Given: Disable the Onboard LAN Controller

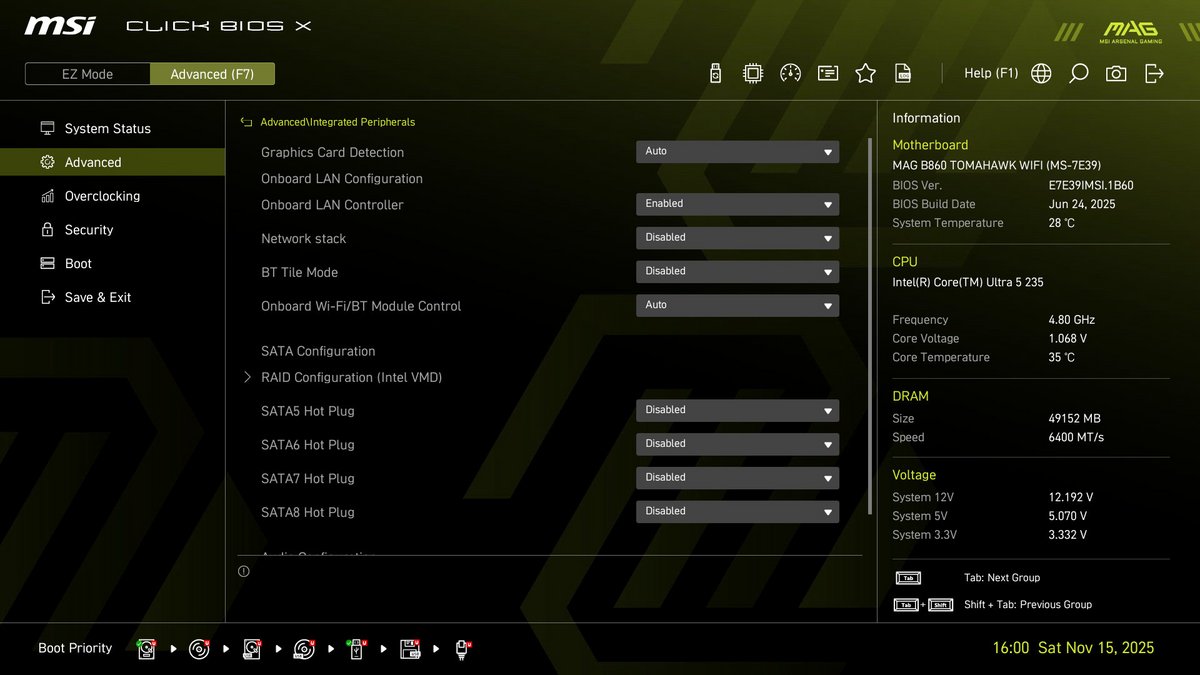Looking at the screenshot, I should pos(737,204).
